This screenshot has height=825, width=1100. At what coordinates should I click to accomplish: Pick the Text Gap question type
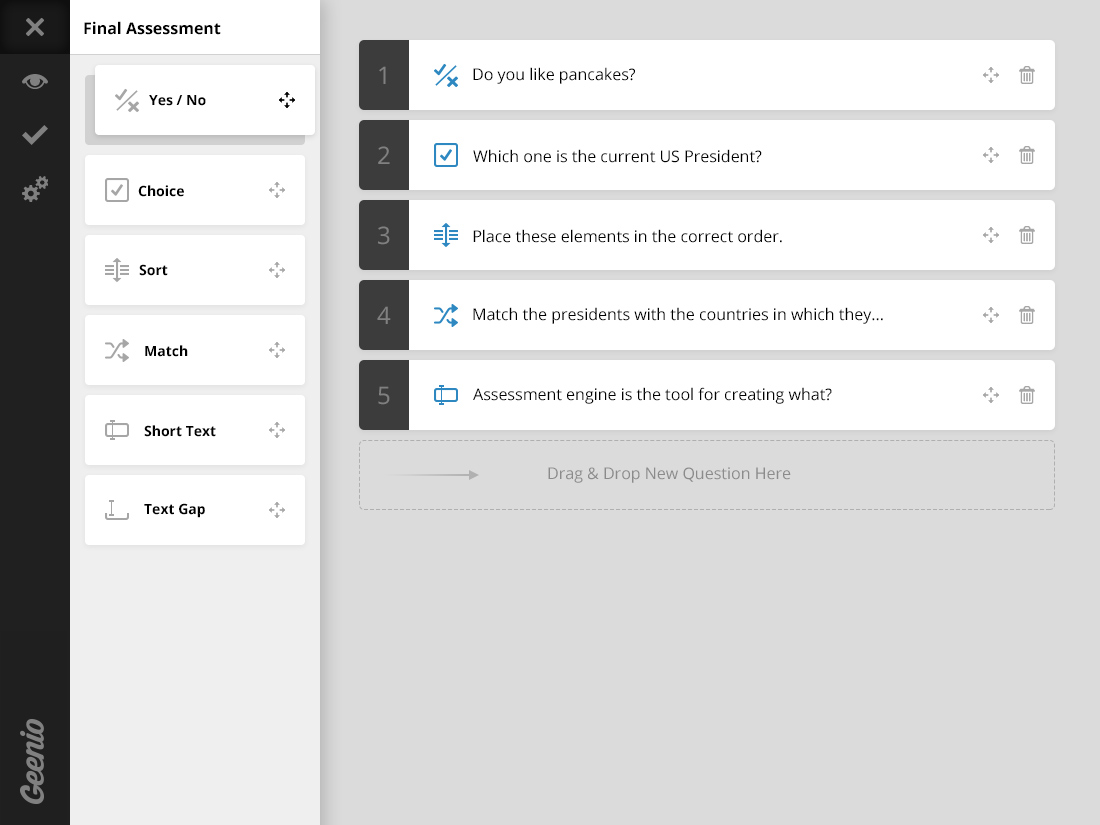tap(195, 510)
